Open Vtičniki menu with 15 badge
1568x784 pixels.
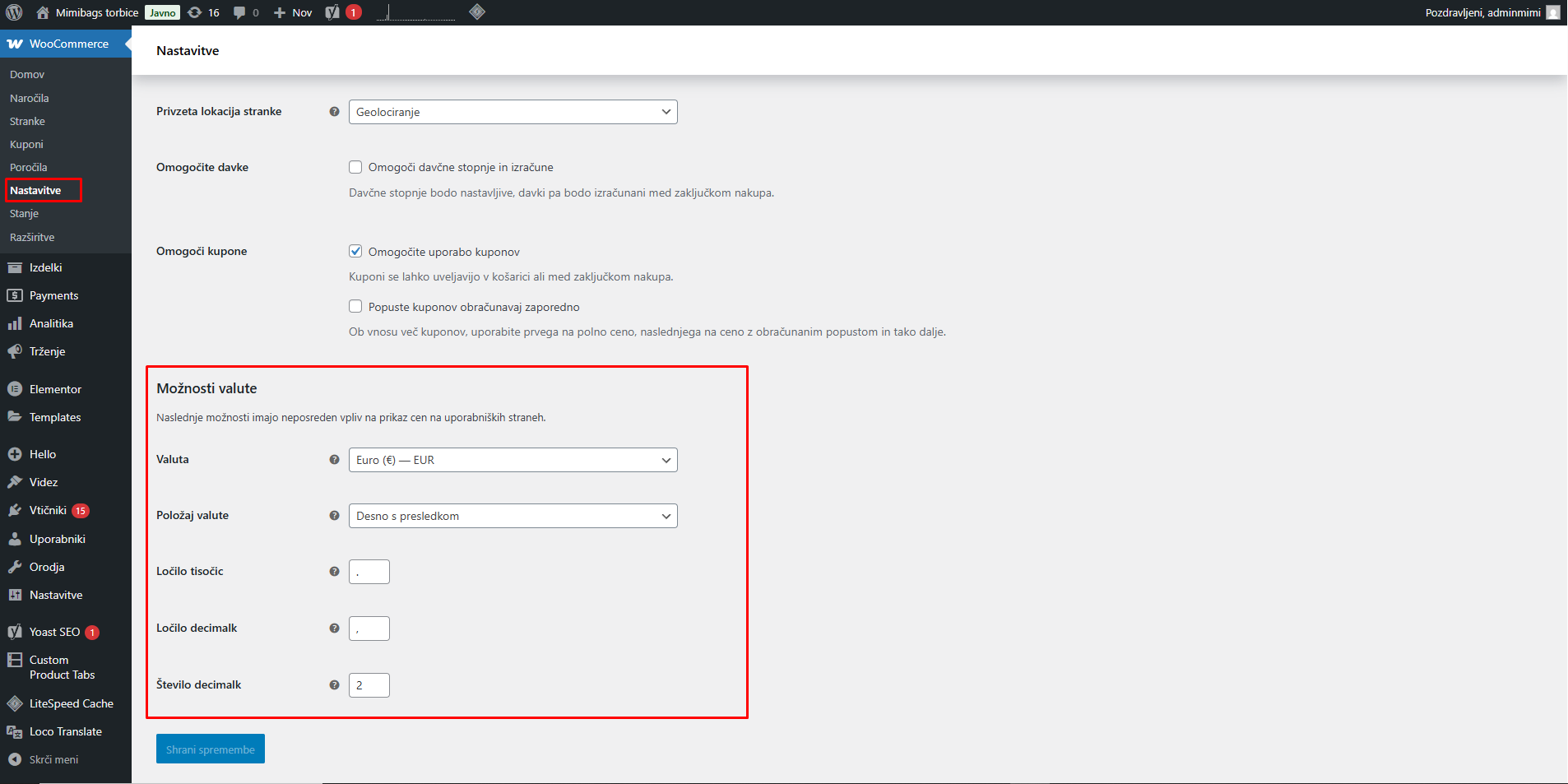tap(48, 510)
